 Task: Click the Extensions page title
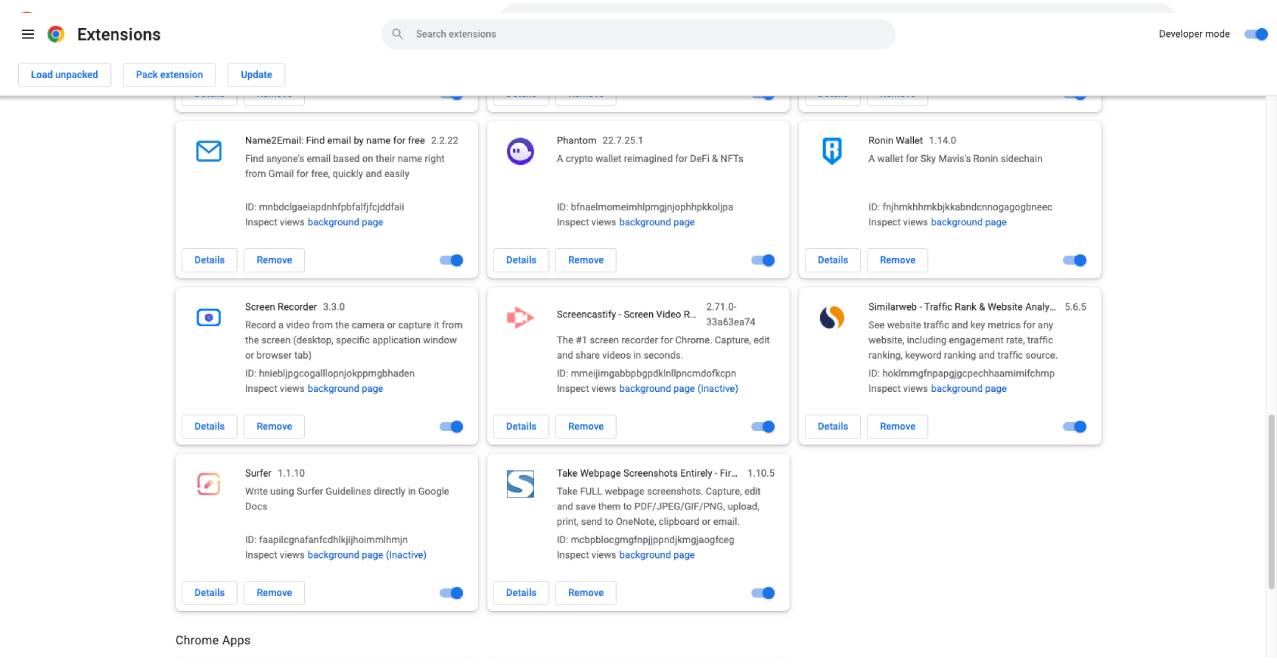(119, 34)
